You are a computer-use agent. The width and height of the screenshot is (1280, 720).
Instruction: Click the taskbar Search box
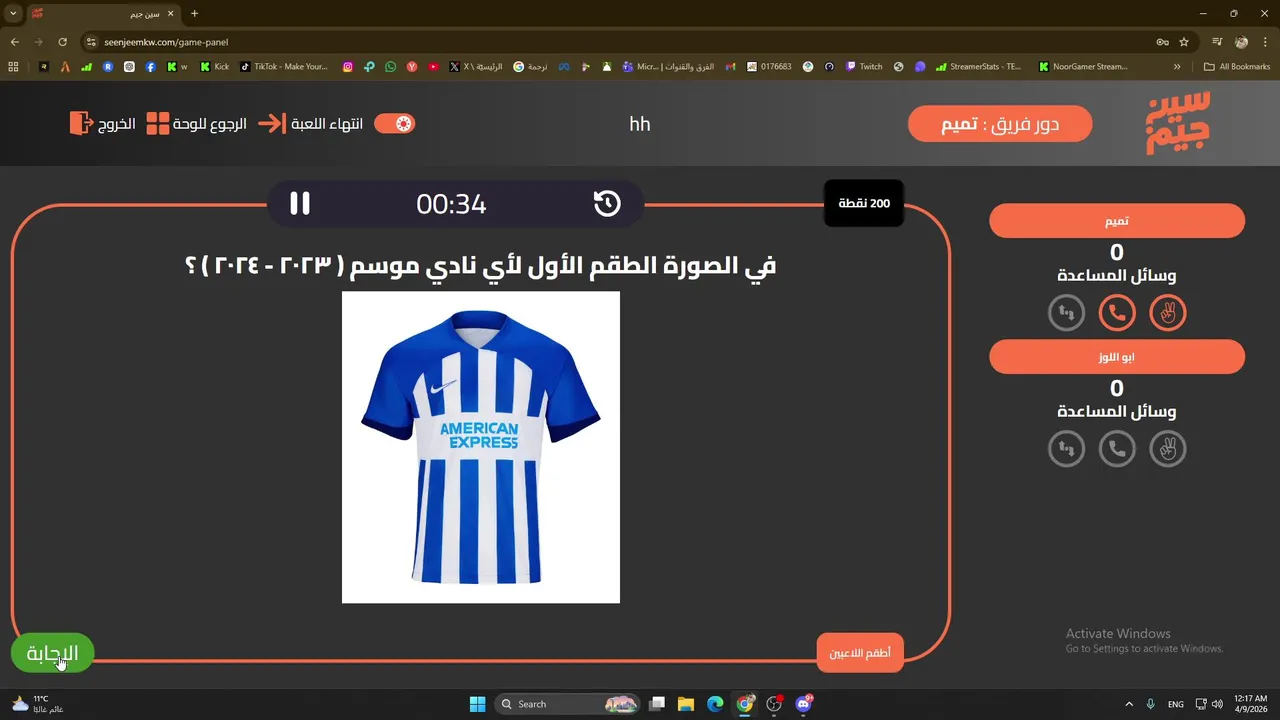coord(568,704)
